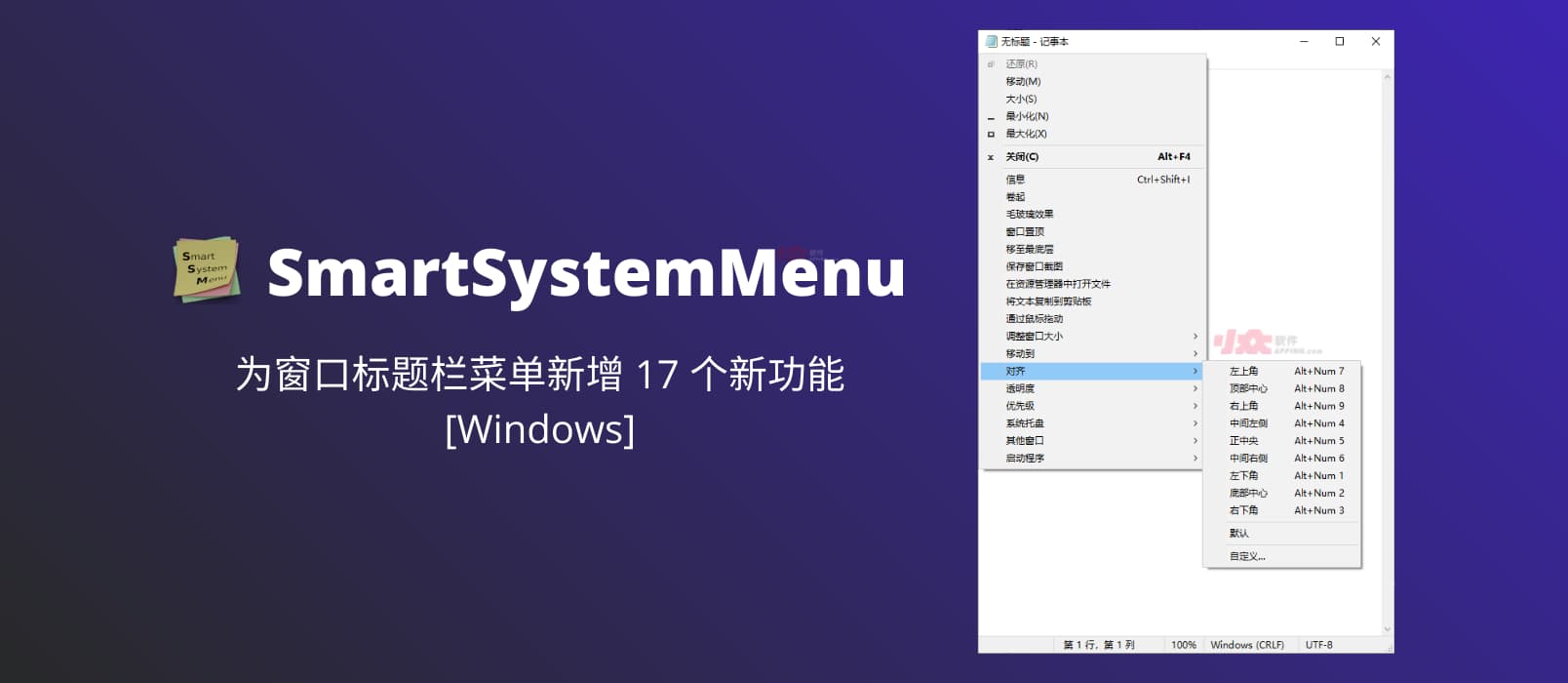Viewport: 1568px width, 683px height.
Task: Align window to 中间左侧 Alt+Num 4
Action: [x=1282, y=423]
